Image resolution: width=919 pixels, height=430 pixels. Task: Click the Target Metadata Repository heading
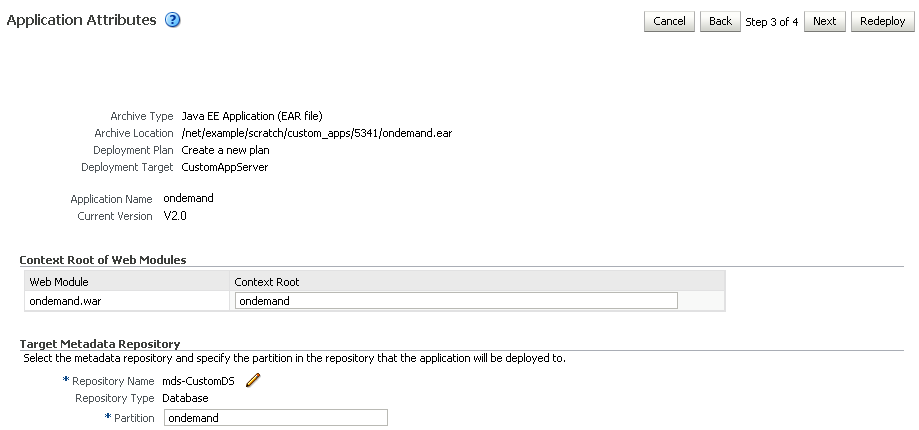pos(100,344)
